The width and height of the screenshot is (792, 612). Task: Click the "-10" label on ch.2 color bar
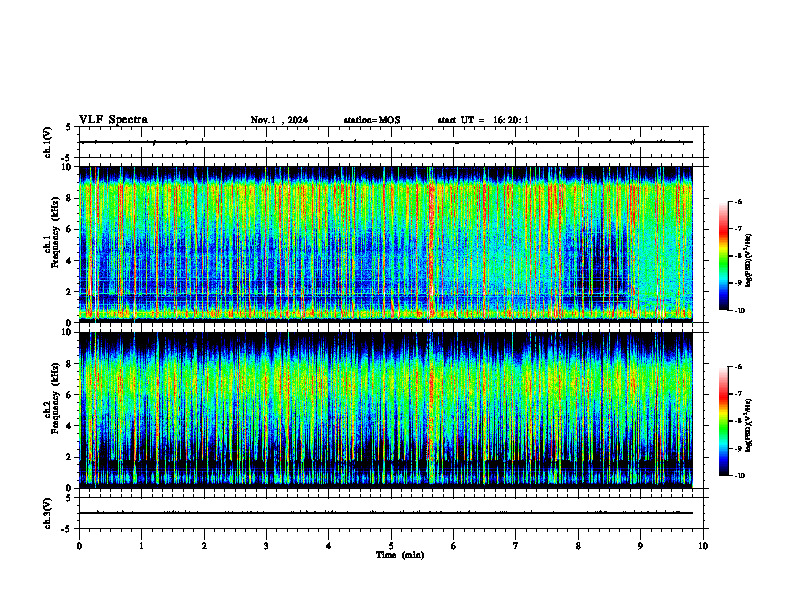click(x=739, y=475)
